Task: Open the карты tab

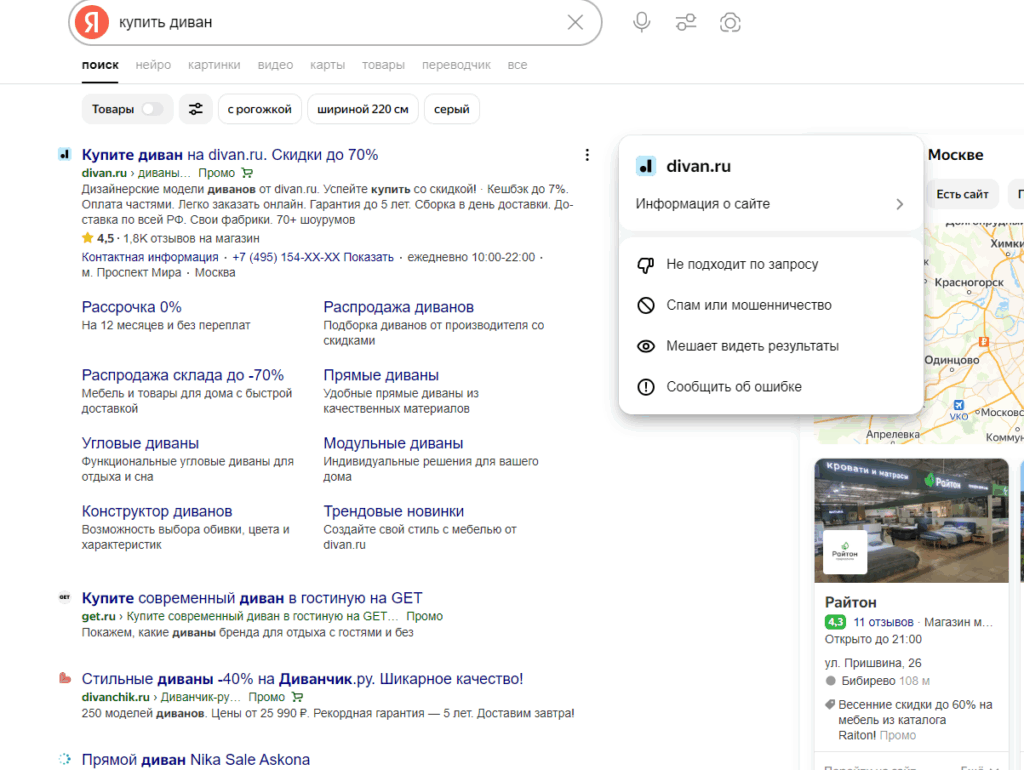Action: click(x=327, y=65)
